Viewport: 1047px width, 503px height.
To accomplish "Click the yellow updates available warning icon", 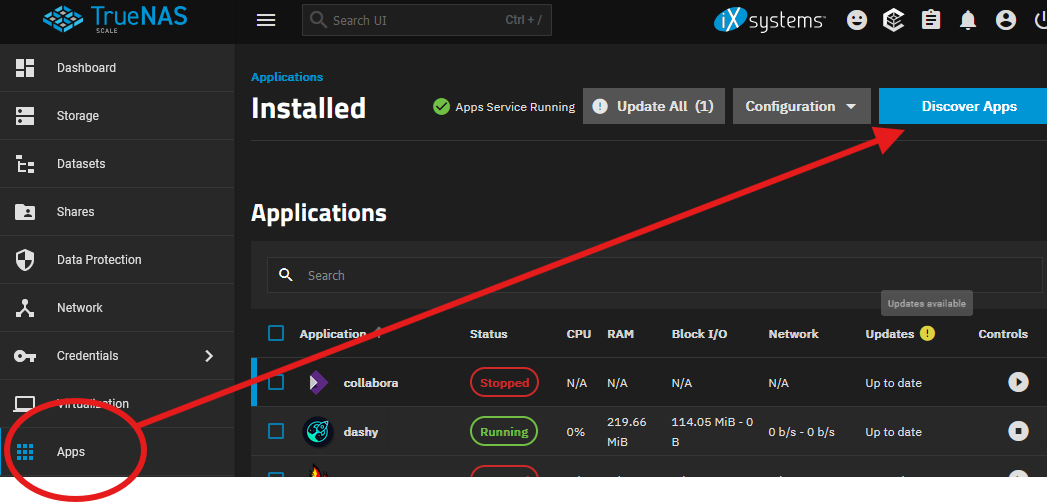I will pos(927,333).
